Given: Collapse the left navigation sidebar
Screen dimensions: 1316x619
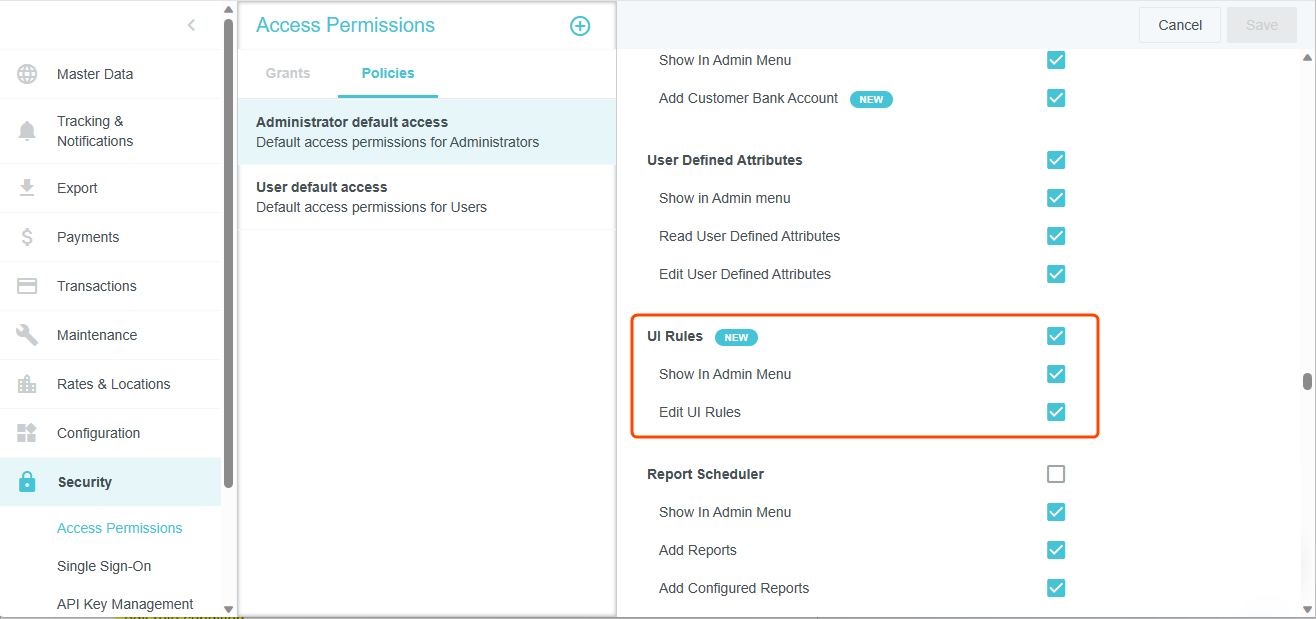Looking at the screenshot, I should point(191,25).
